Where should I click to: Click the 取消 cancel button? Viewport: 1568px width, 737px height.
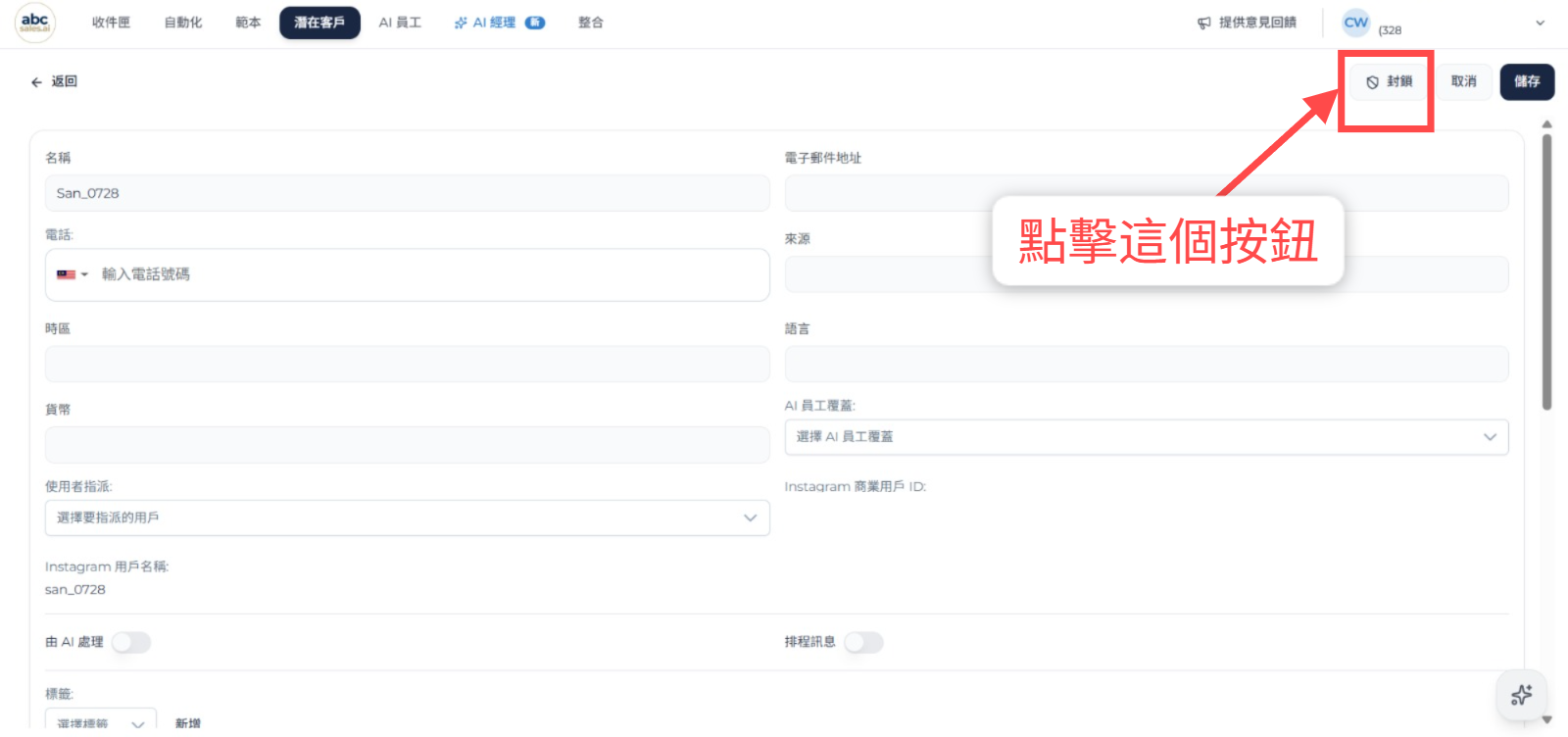[1464, 81]
